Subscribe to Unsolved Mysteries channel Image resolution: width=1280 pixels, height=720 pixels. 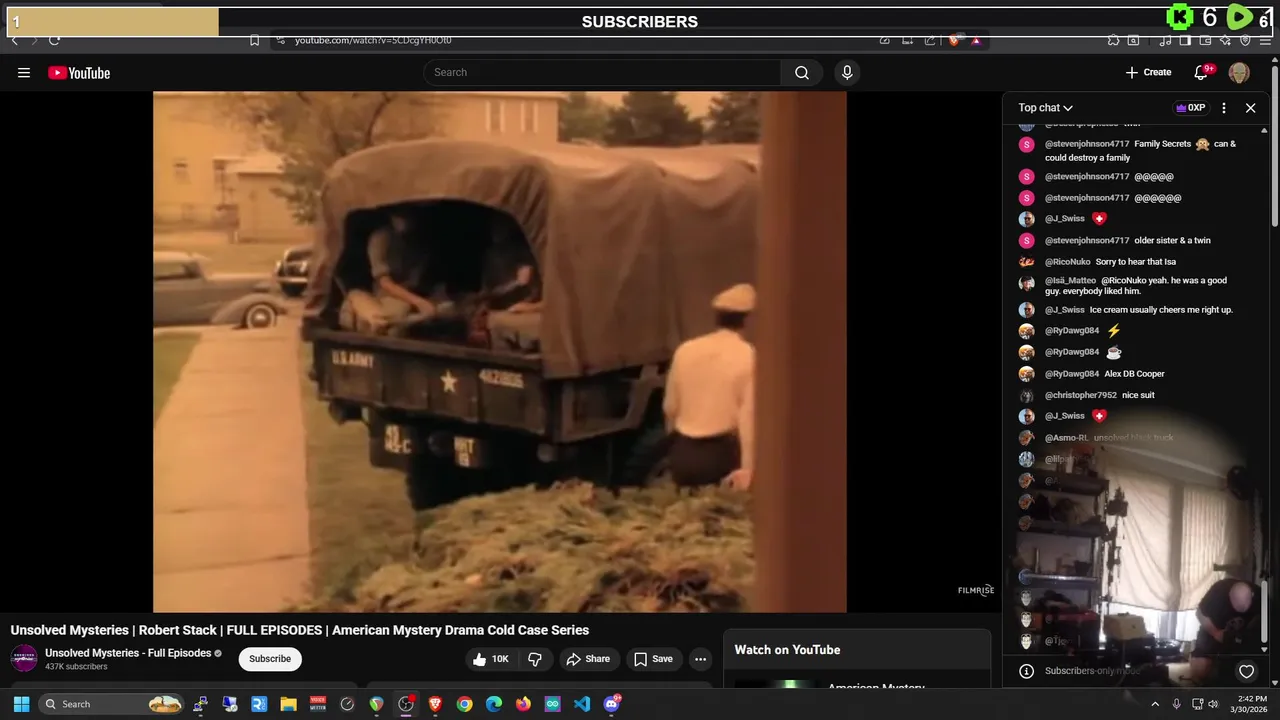pyautogui.click(x=270, y=659)
